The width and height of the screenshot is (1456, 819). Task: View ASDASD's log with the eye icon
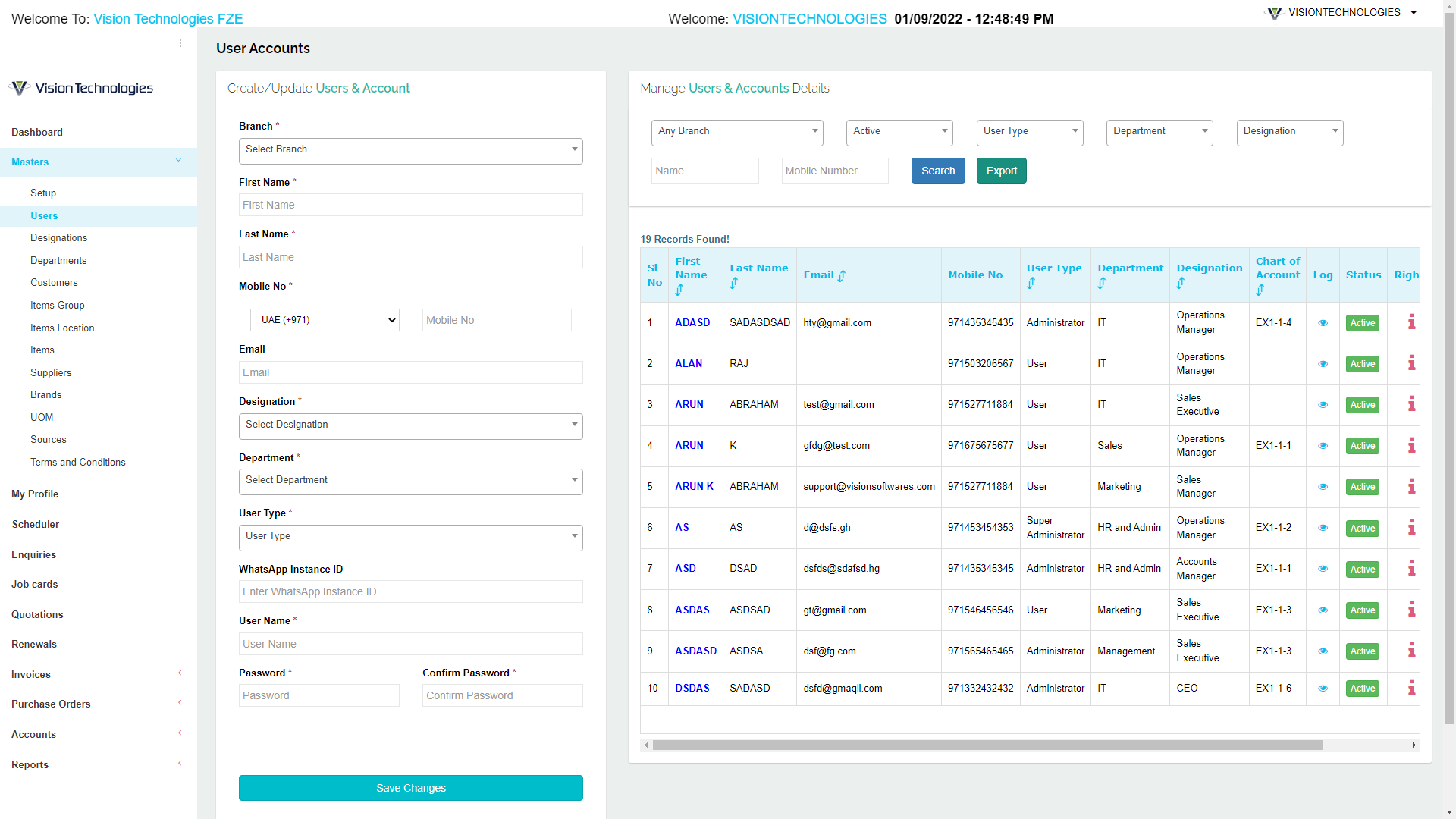(1323, 651)
